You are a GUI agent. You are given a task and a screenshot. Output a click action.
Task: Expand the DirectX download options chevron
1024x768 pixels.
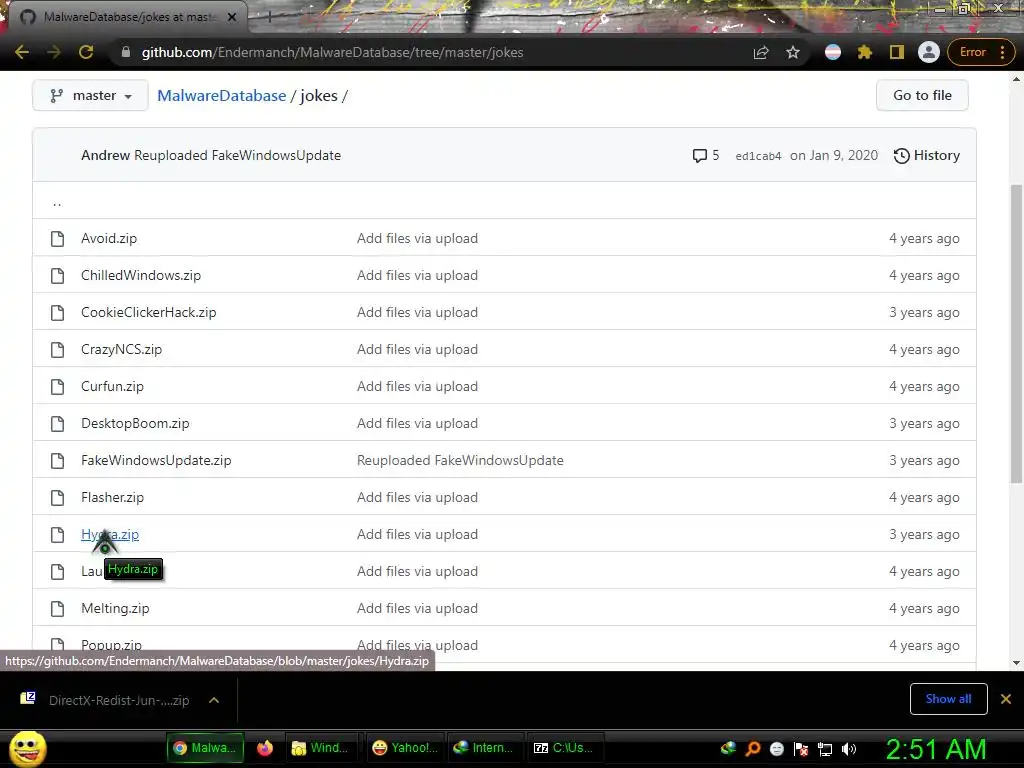(x=214, y=700)
